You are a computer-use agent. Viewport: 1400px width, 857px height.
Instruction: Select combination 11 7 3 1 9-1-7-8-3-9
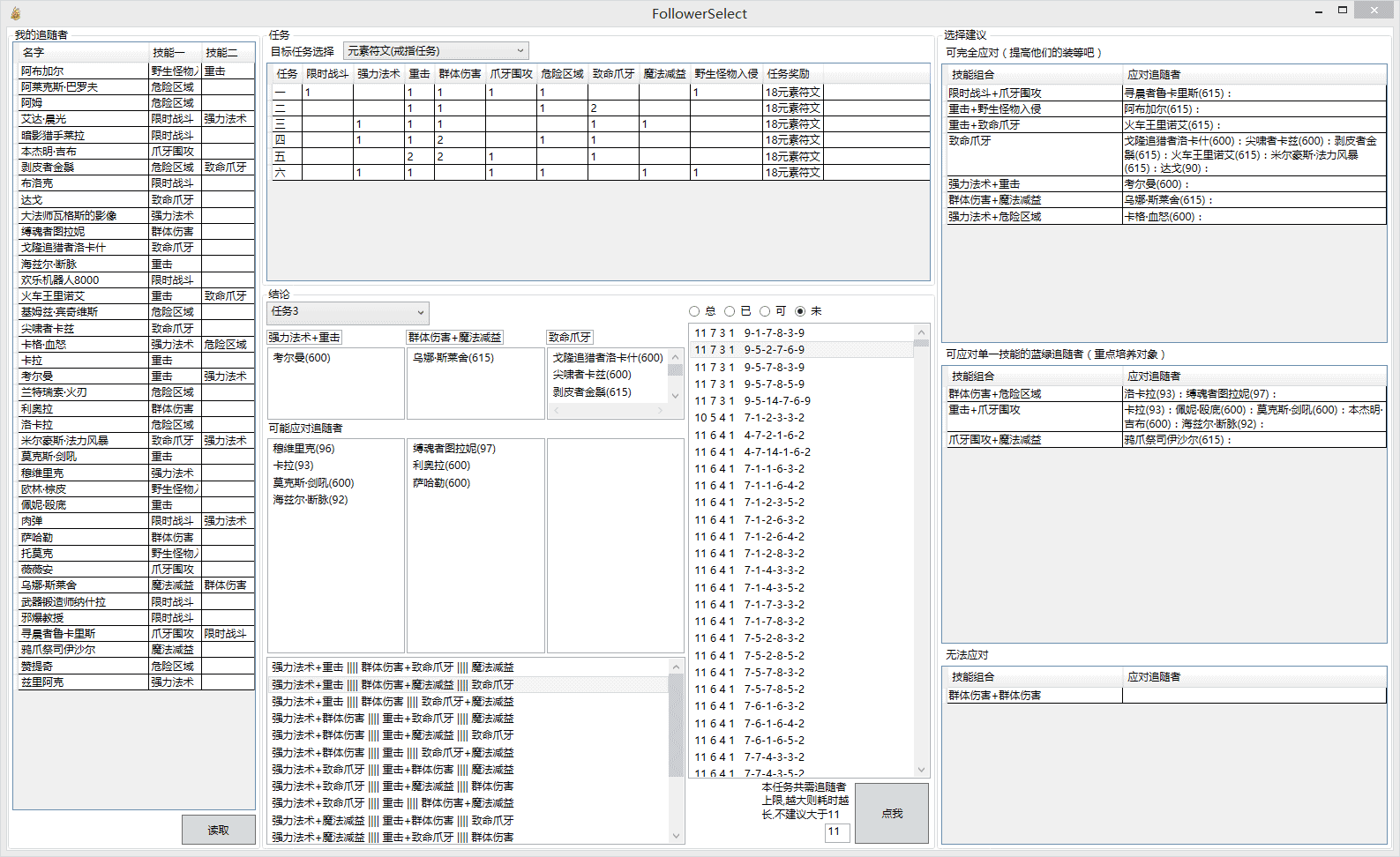(801, 333)
